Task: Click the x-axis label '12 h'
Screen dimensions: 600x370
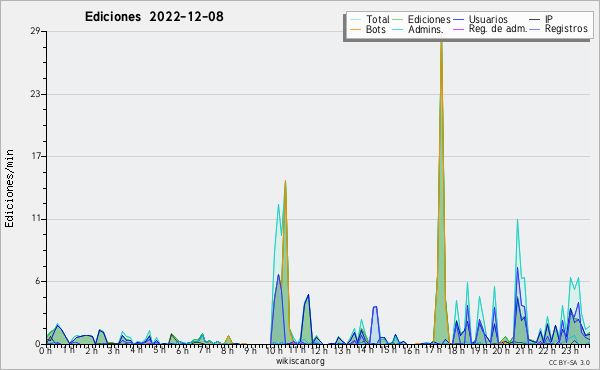Action: (x=320, y=351)
